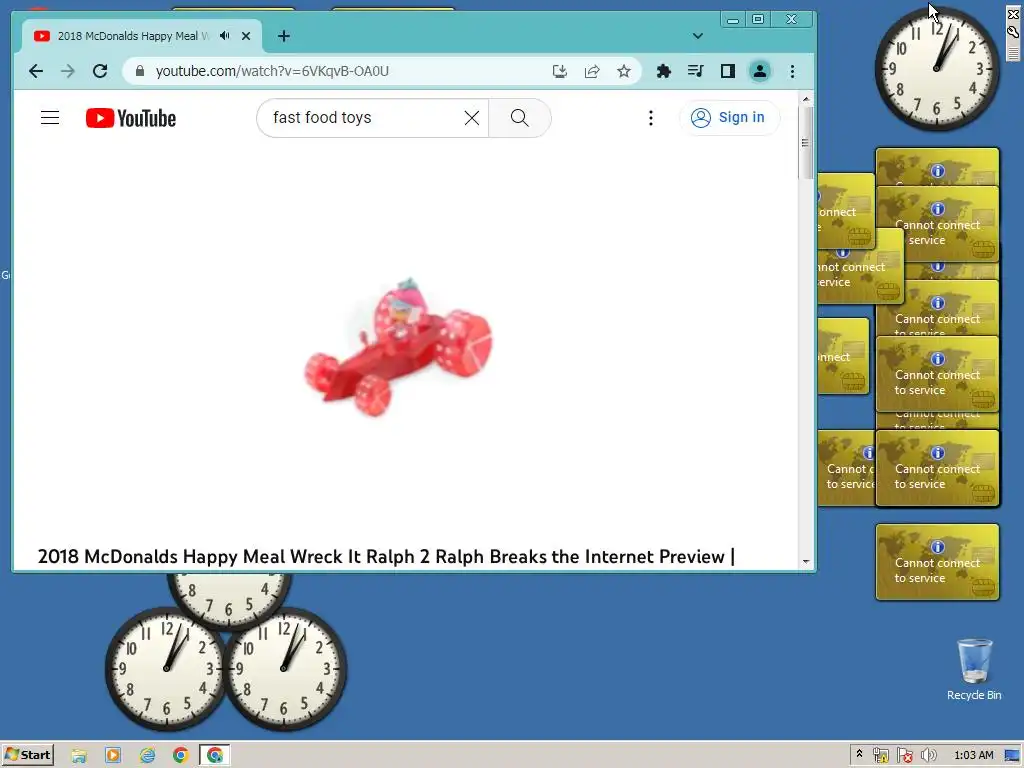The image size is (1024, 768).
Task: Go back to the previous page
Action: (36, 71)
